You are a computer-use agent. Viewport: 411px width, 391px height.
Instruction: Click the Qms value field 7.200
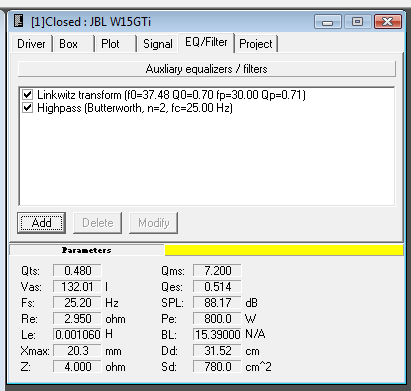217,270
